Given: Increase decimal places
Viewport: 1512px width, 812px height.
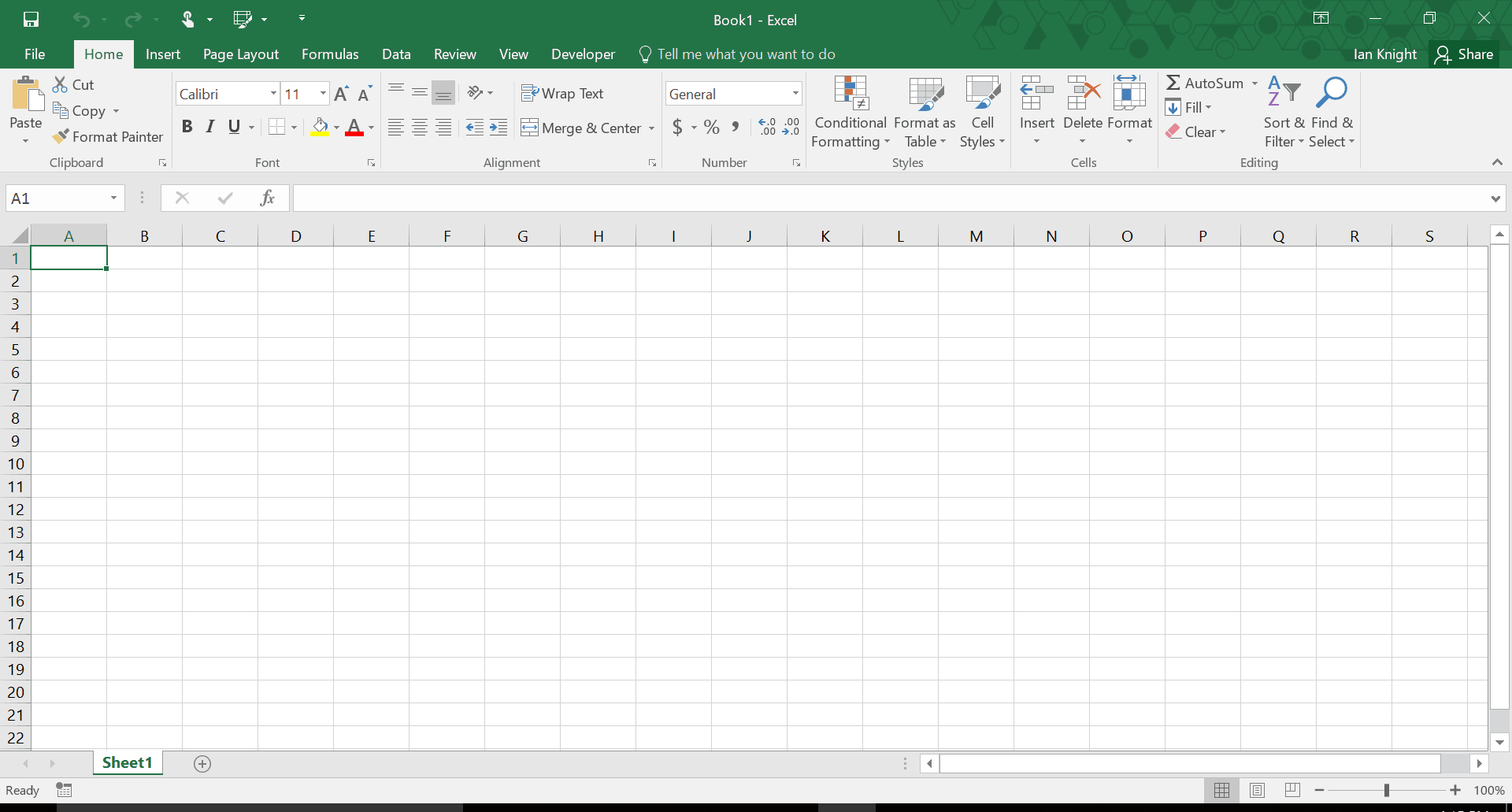Looking at the screenshot, I should pyautogui.click(x=768, y=127).
